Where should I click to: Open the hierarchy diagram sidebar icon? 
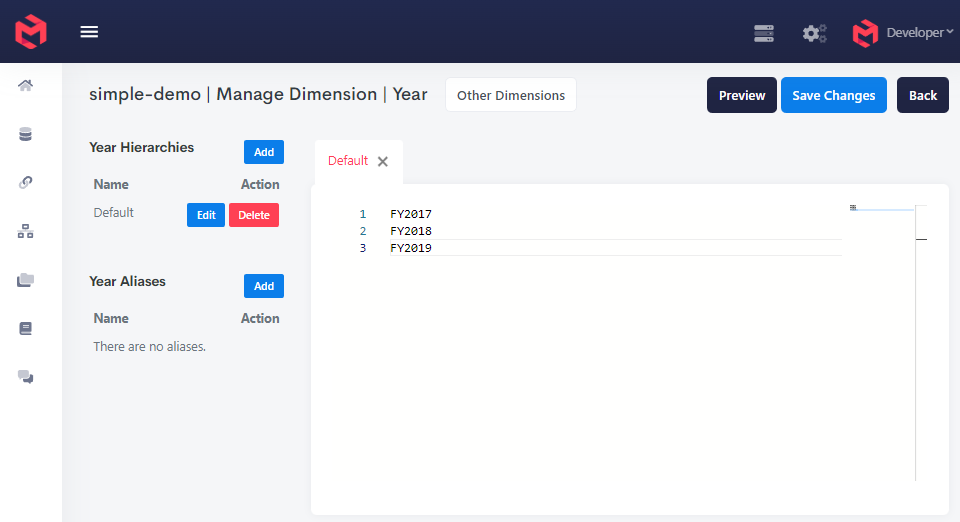(26, 231)
